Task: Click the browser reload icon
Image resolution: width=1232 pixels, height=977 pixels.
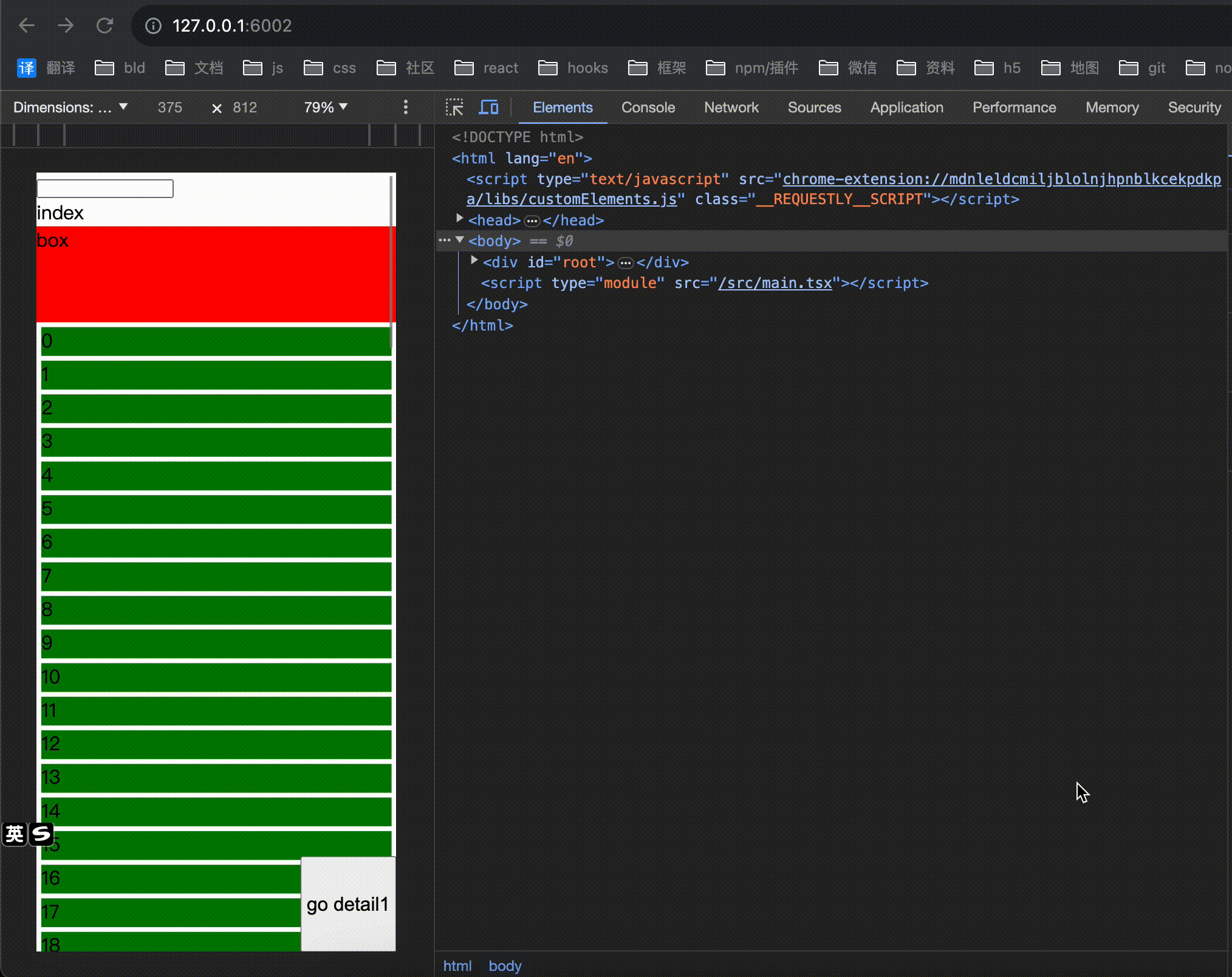Action: pyautogui.click(x=104, y=26)
